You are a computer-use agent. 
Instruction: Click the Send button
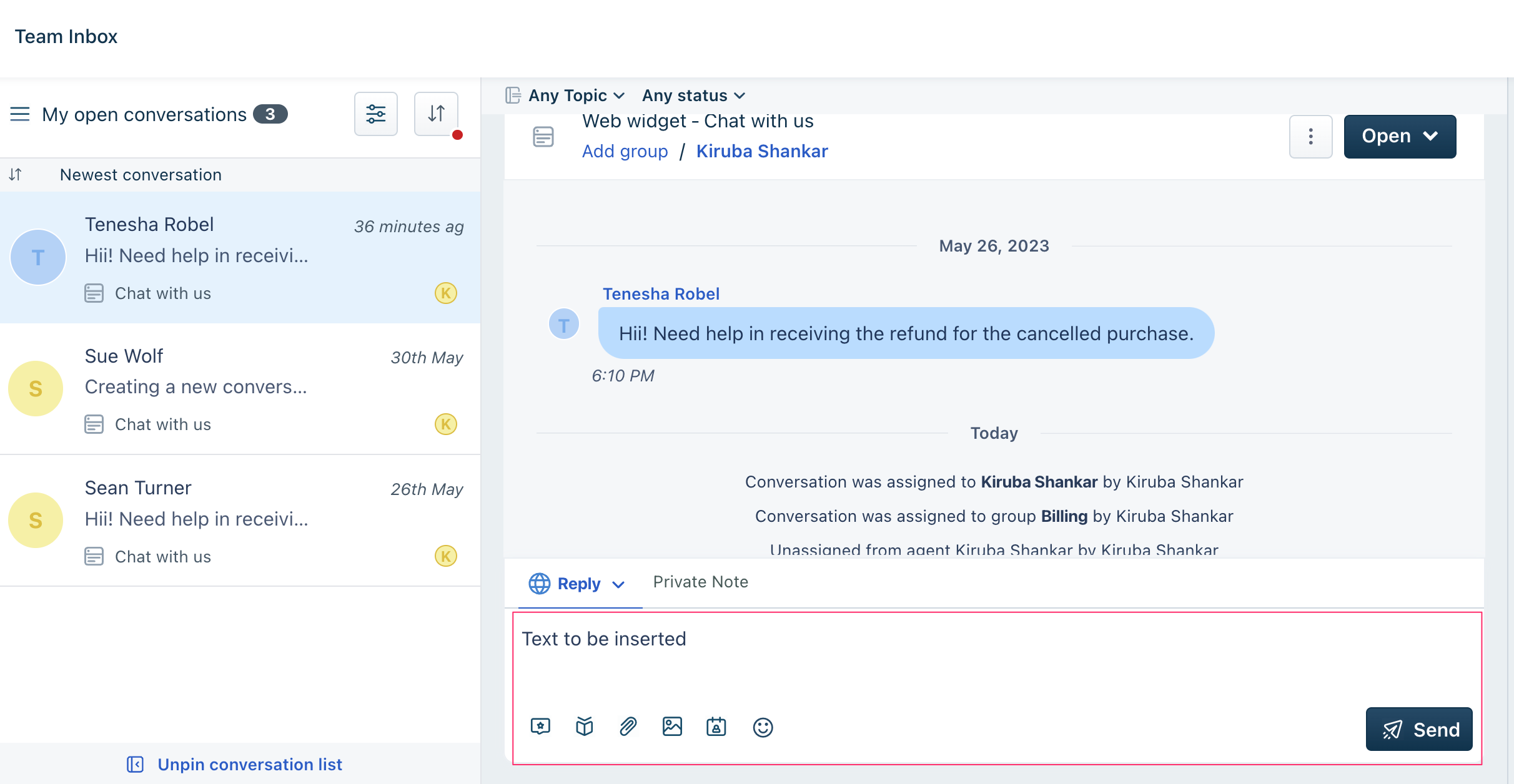tap(1418, 728)
